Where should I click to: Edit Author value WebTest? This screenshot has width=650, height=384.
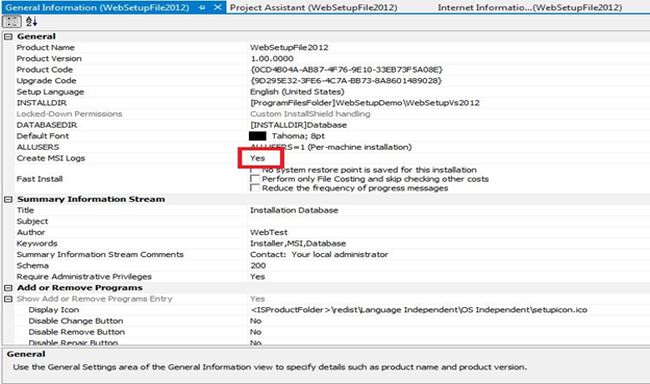point(269,232)
